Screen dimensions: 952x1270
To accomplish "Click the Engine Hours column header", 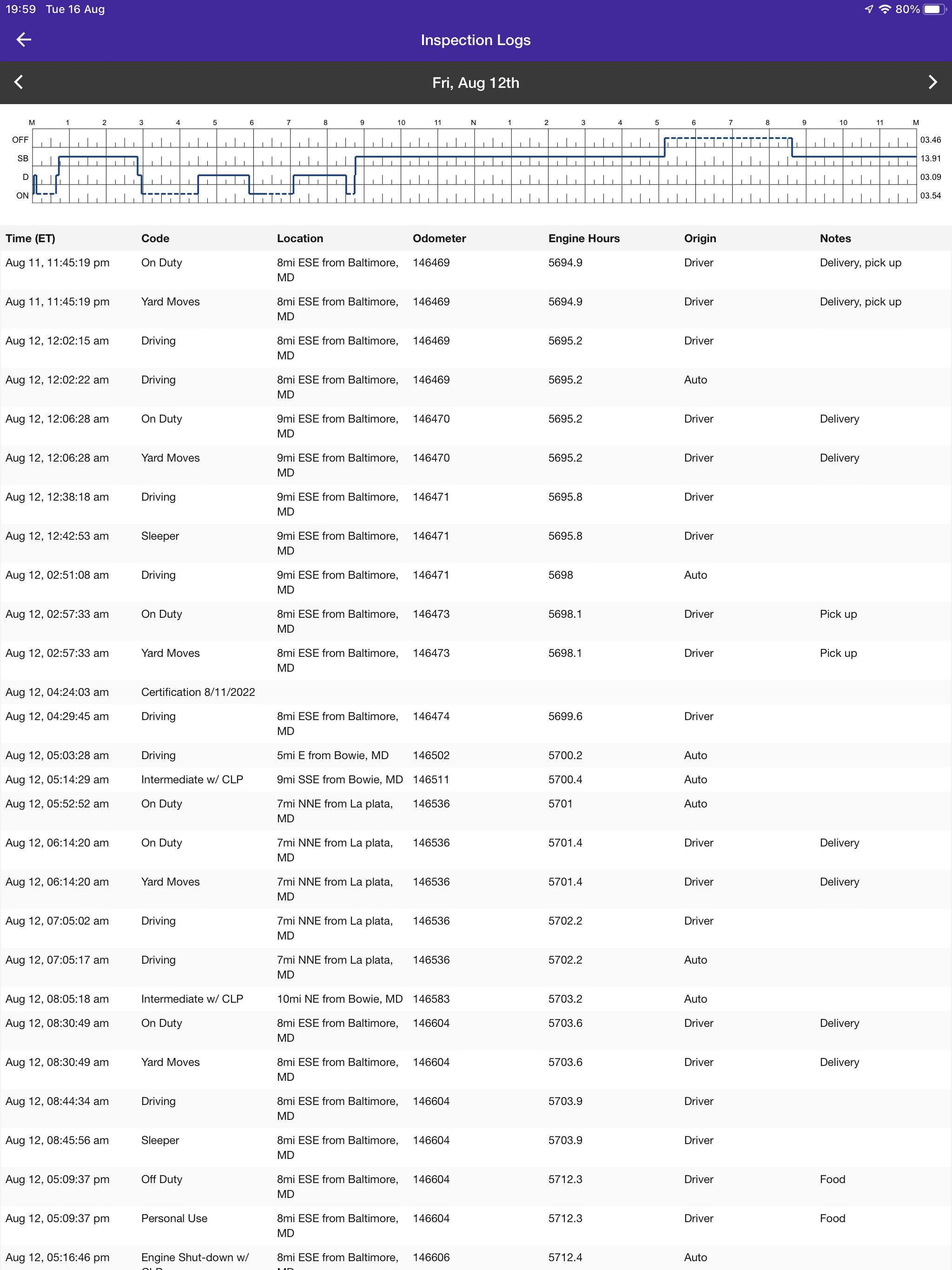I will 583,238.
